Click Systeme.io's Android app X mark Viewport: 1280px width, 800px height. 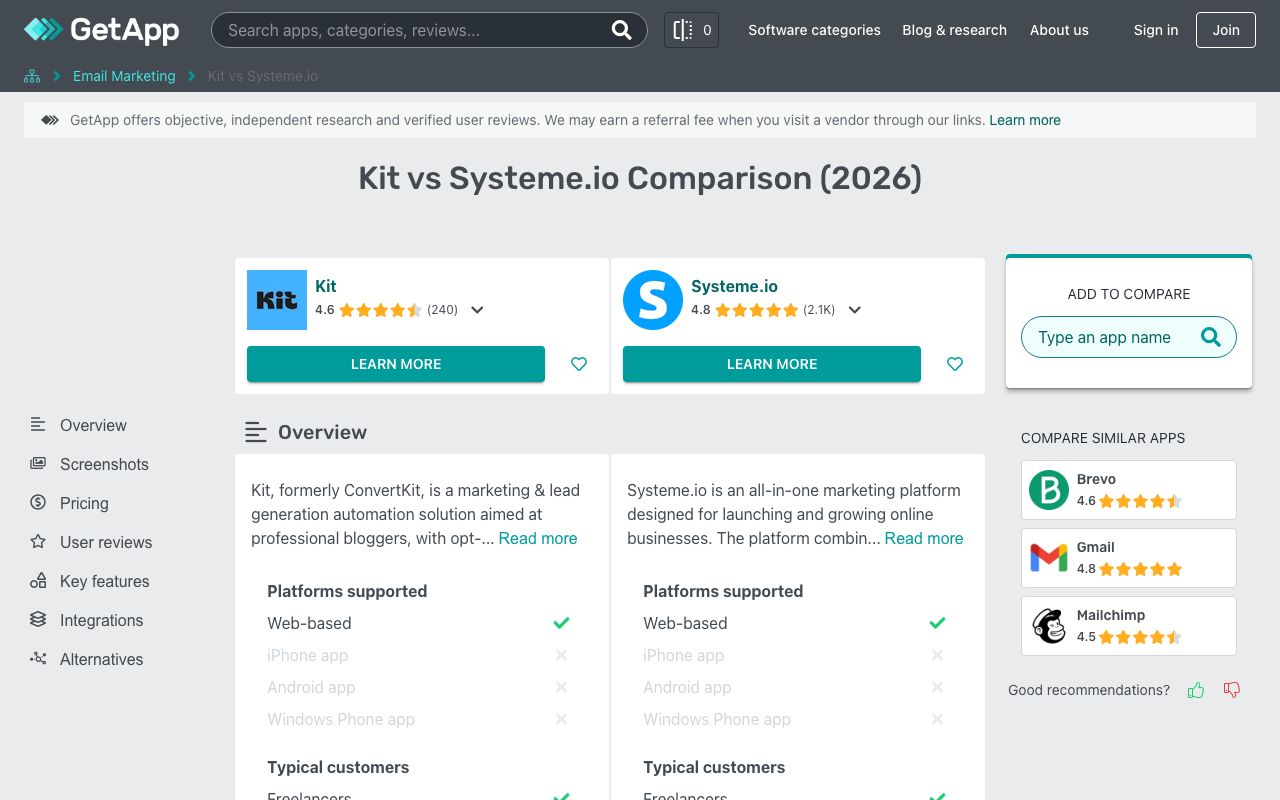click(x=938, y=687)
